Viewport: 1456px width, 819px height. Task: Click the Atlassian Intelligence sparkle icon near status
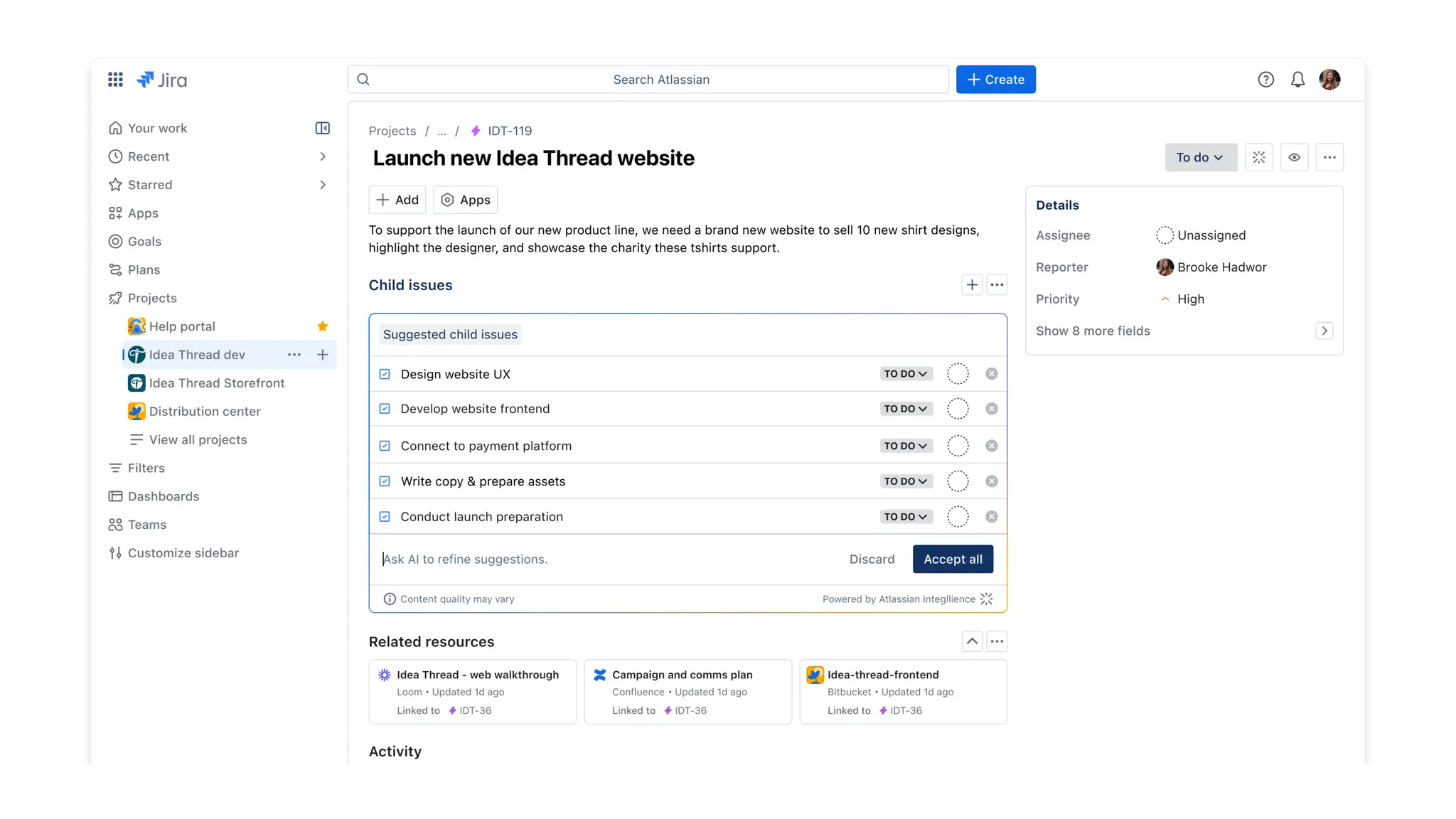tap(1258, 157)
